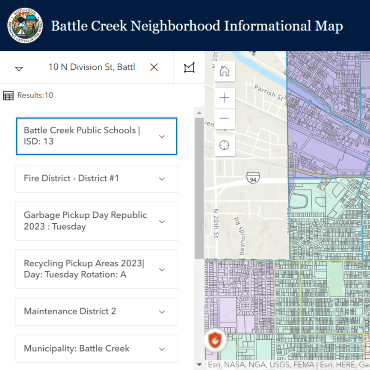Click the Esri map attribution text
Image resolution: width=370 pixels, height=370 pixels.
point(288,365)
